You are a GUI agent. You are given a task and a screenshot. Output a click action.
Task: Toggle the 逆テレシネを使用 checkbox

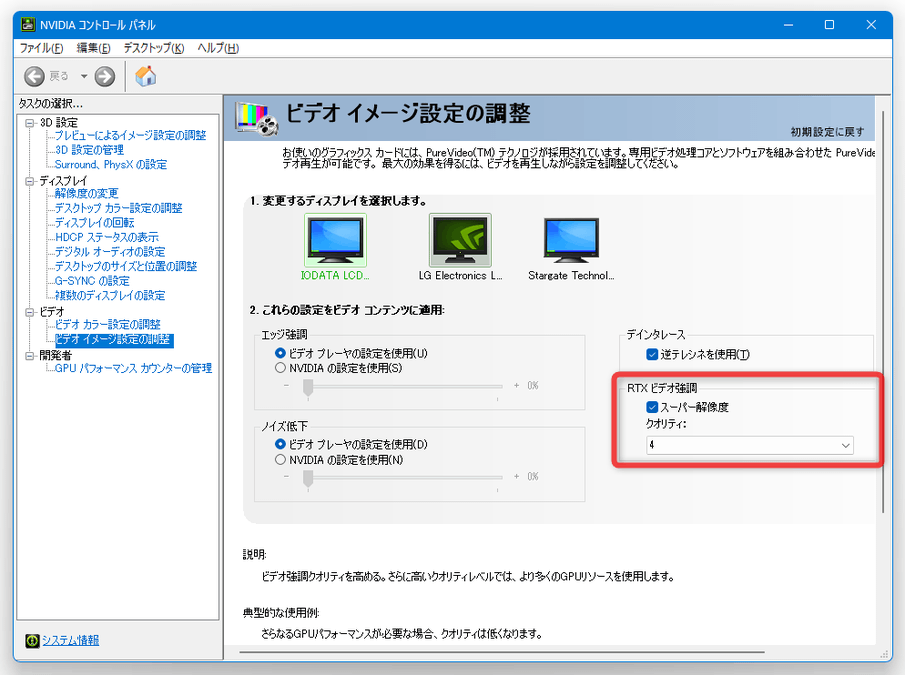point(652,354)
